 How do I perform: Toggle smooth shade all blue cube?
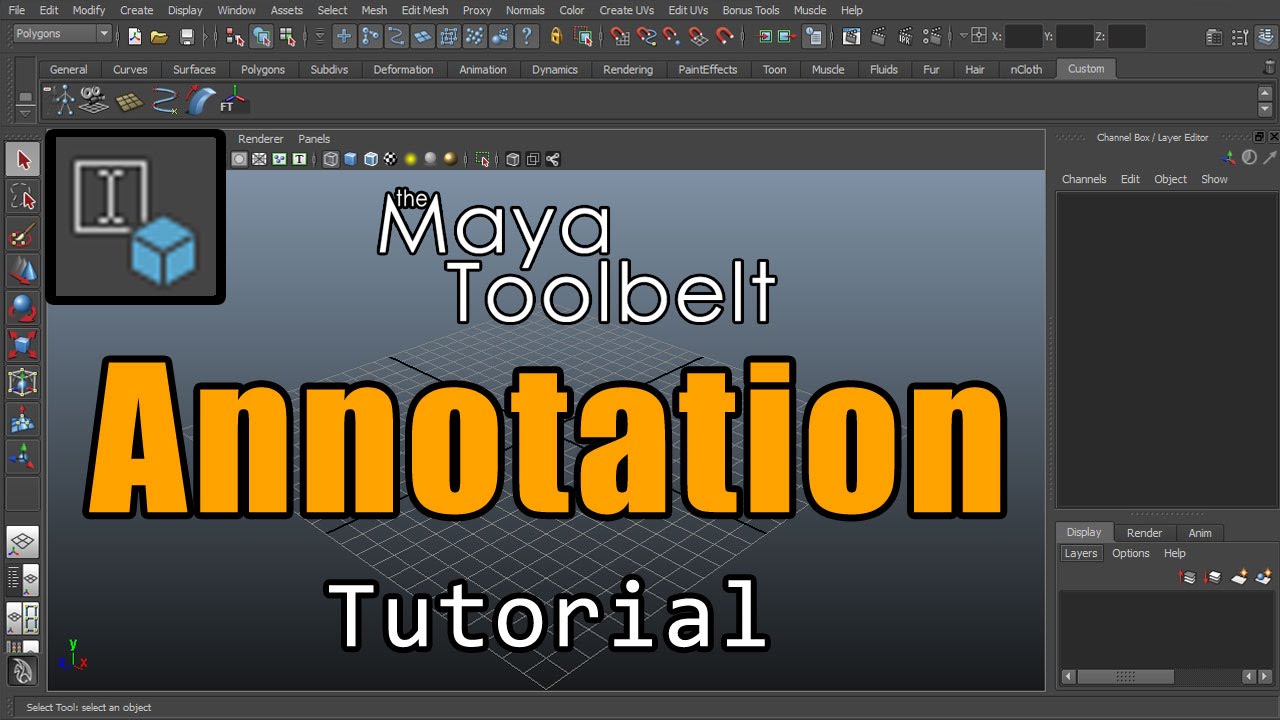(x=351, y=159)
